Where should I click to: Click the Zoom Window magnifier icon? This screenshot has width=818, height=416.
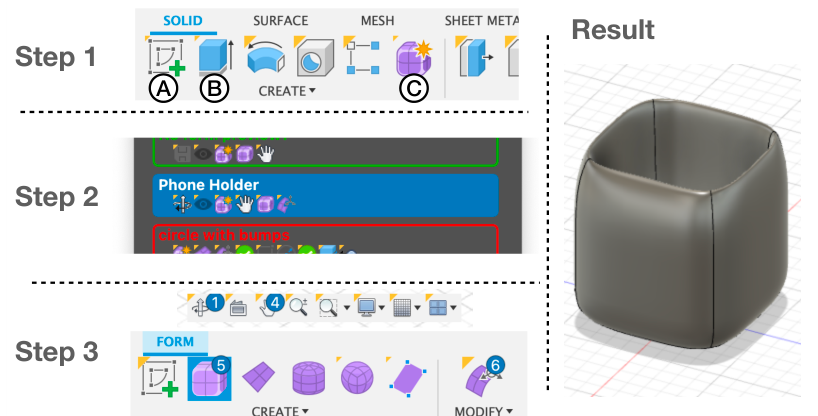click(328, 307)
